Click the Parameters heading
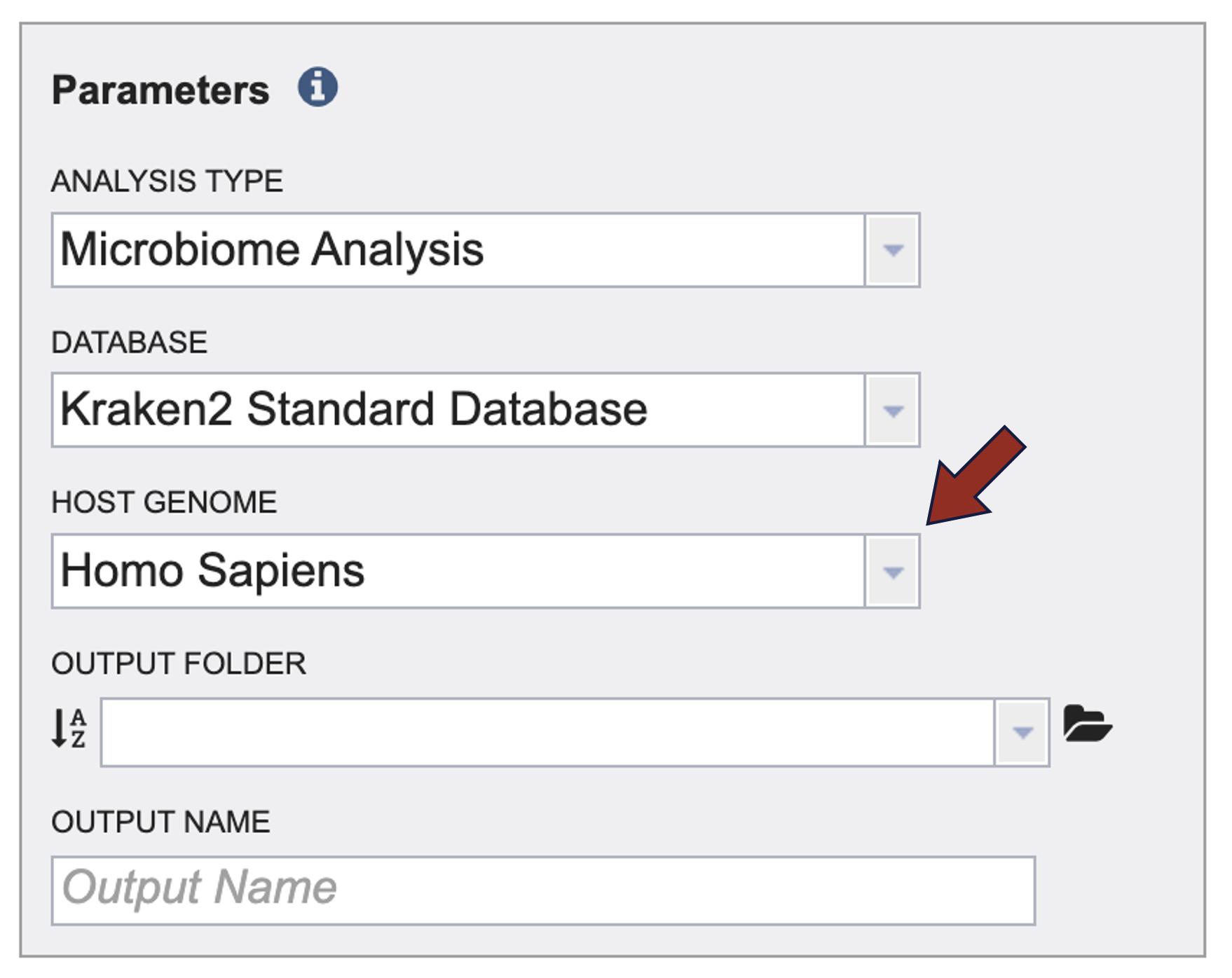 [x=160, y=90]
